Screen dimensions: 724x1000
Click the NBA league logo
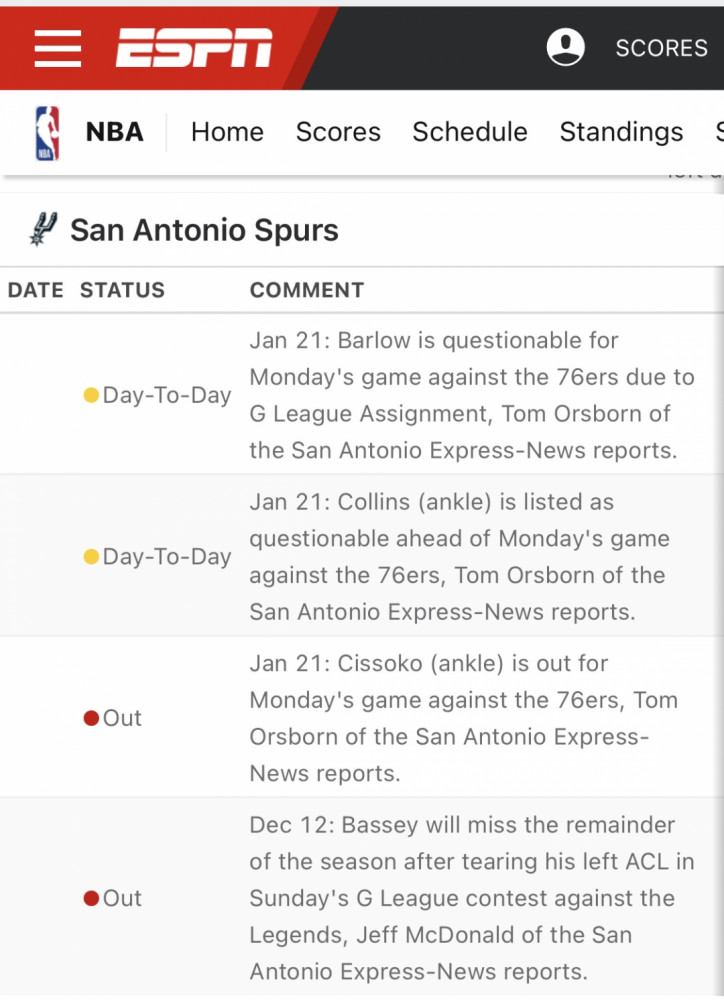[47, 133]
